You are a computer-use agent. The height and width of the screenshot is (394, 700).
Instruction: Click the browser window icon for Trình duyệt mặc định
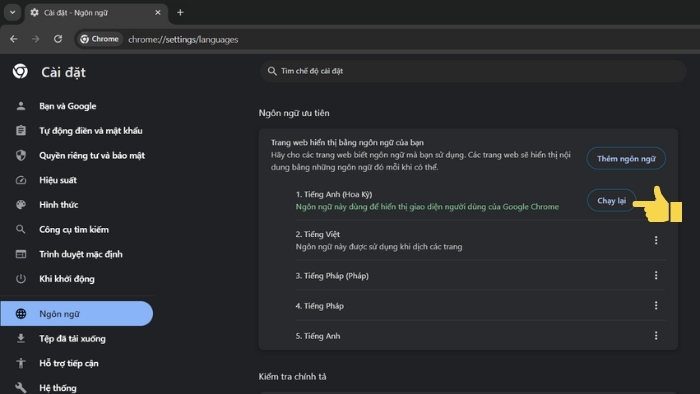point(21,254)
